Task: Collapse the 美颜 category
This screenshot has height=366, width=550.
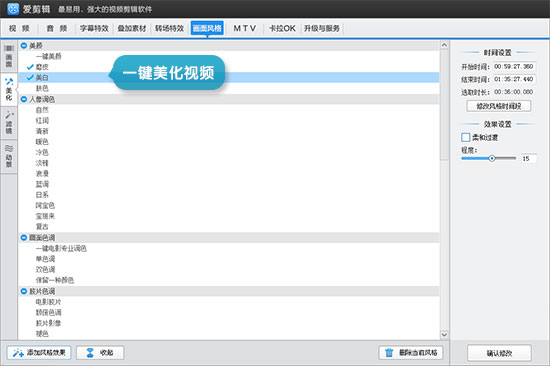Action: pos(24,46)
